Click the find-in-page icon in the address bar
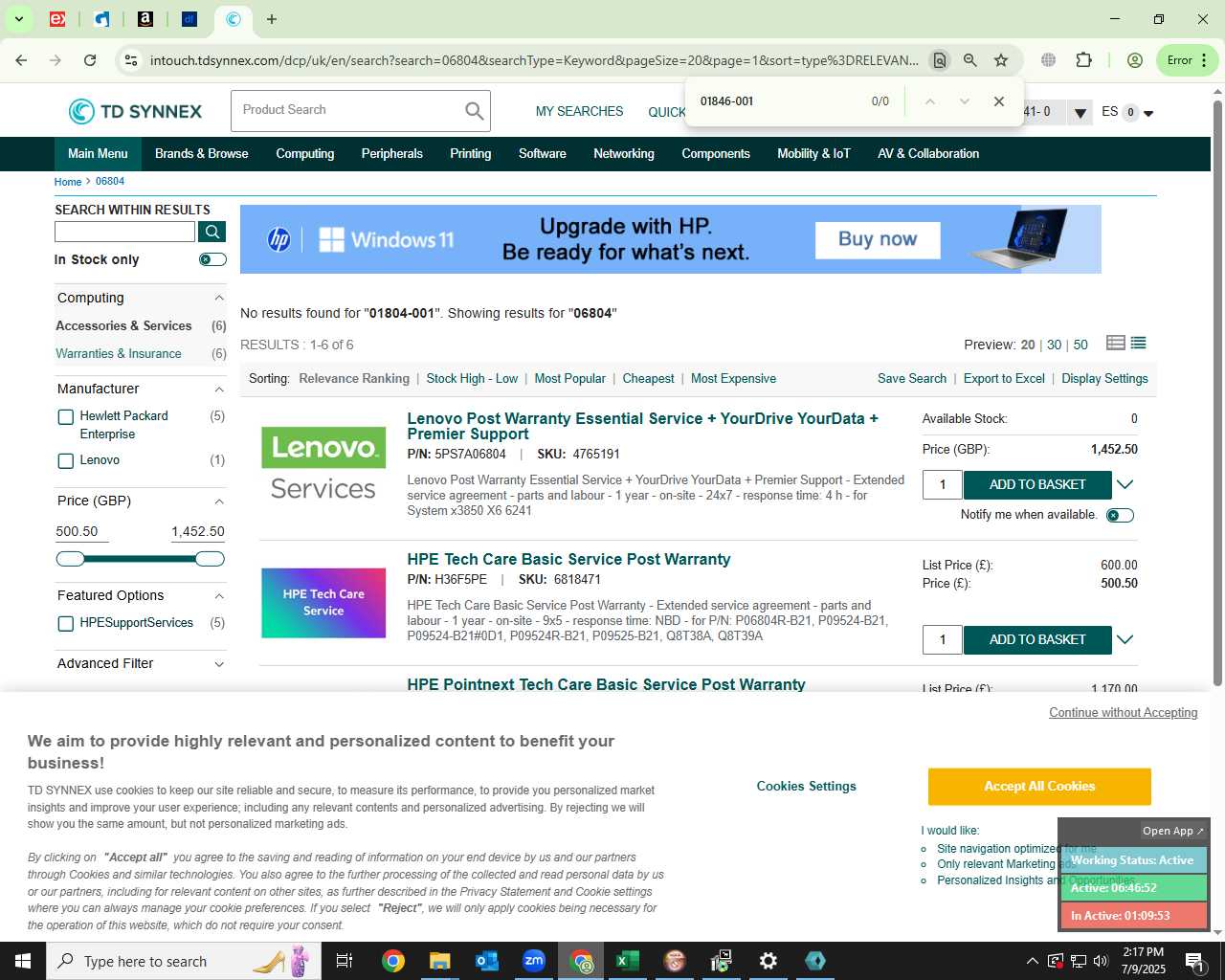This screenshot has height=980, width=1225. pyautogui.click(x=940, y=60)
